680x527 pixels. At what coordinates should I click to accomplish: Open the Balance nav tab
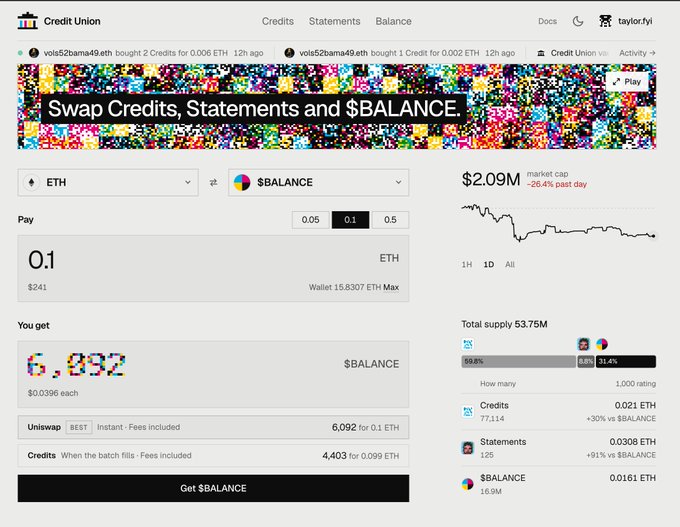tap(393, 21)
